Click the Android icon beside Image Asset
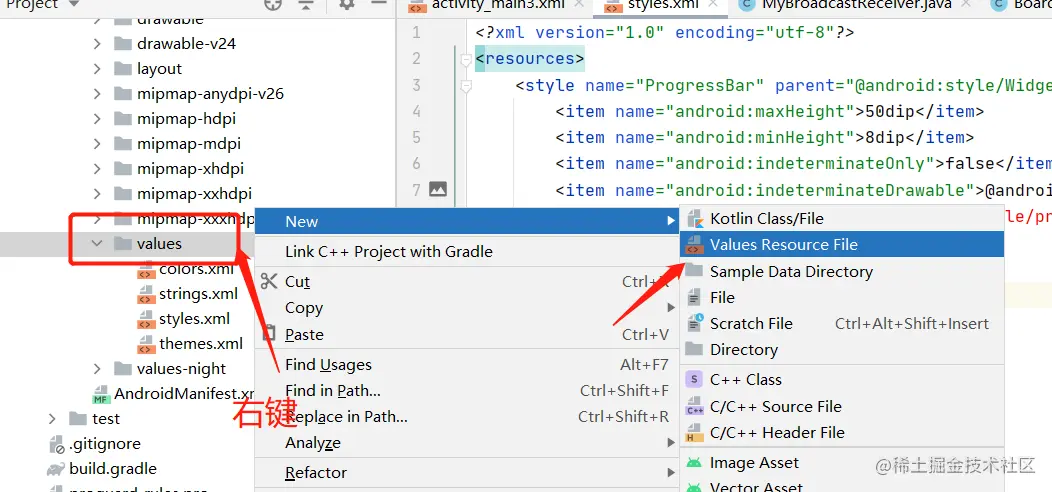Screen dimensions: 1052x492 click(694, 462)
